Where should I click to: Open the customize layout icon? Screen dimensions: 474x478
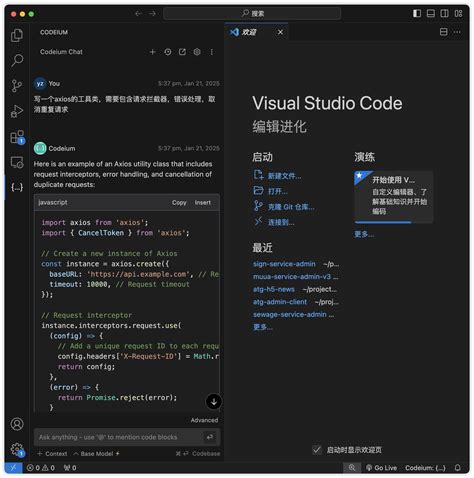point(458,13)
